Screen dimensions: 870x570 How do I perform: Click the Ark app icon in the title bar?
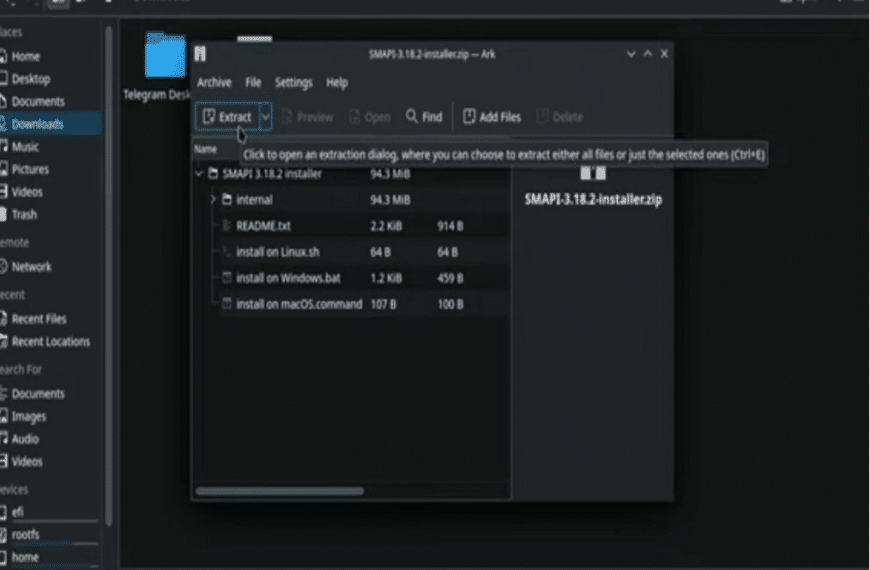(200, 54)
